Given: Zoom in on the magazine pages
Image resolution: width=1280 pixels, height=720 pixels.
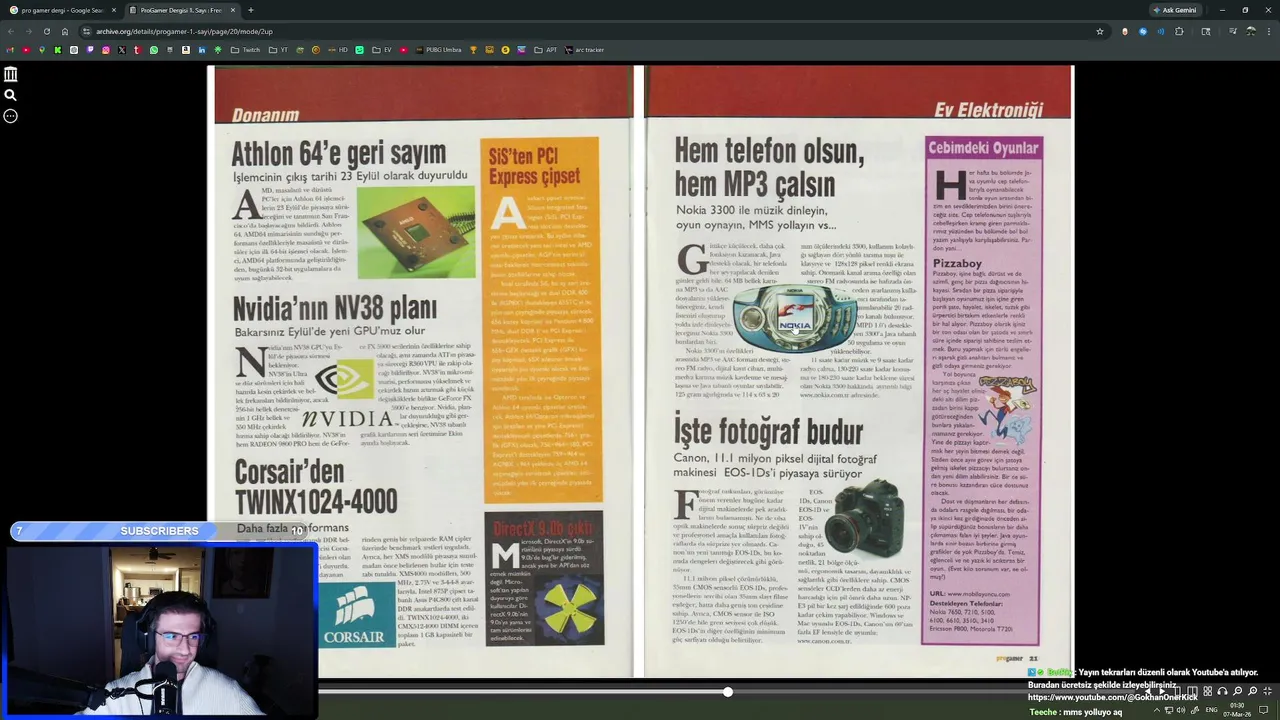Looking at the screenshot, I should click(1253, 691).
